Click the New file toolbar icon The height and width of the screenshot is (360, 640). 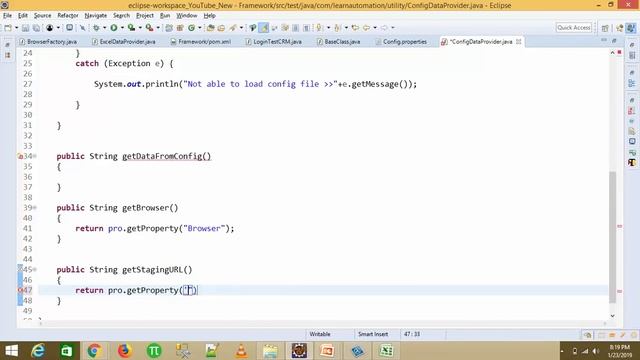click(8, 28)
